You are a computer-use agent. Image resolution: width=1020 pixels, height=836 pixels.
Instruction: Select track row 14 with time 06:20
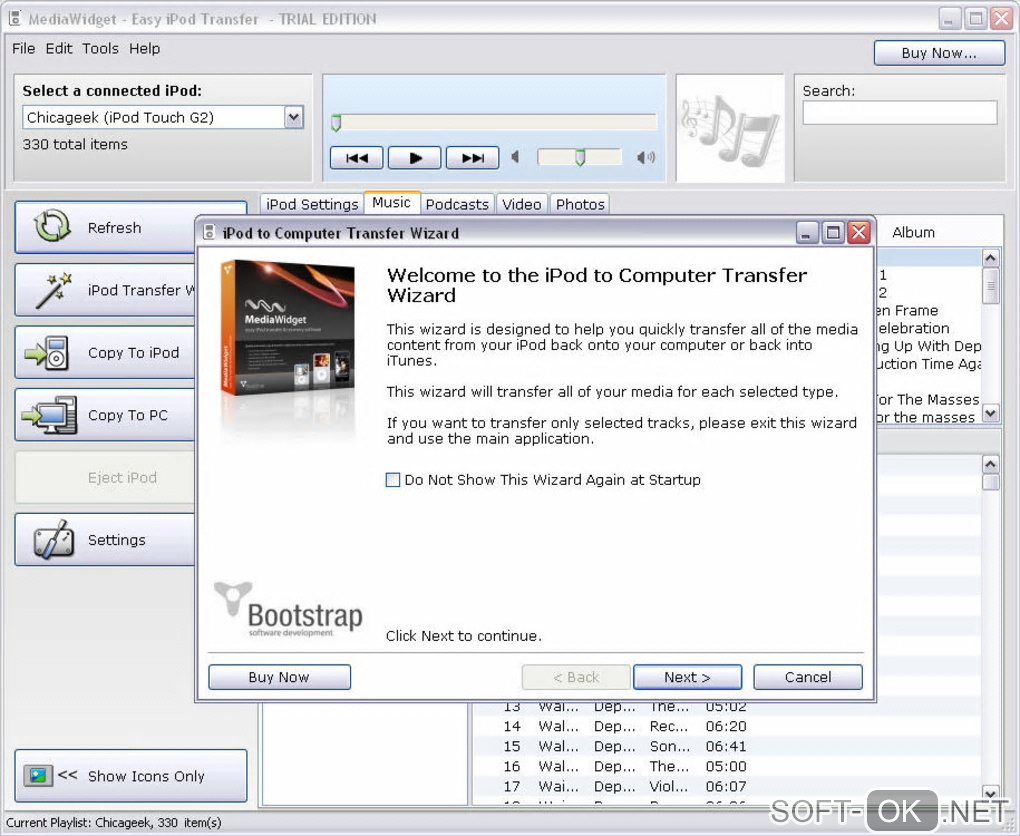pos(726,726)
